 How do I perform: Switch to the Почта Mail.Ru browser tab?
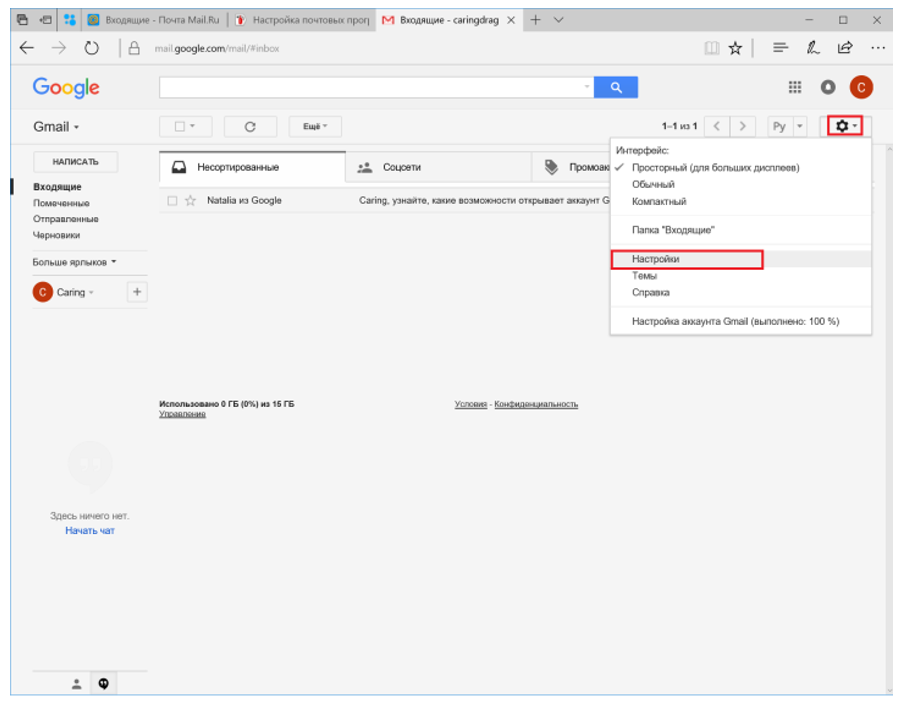tap(154, 20)
